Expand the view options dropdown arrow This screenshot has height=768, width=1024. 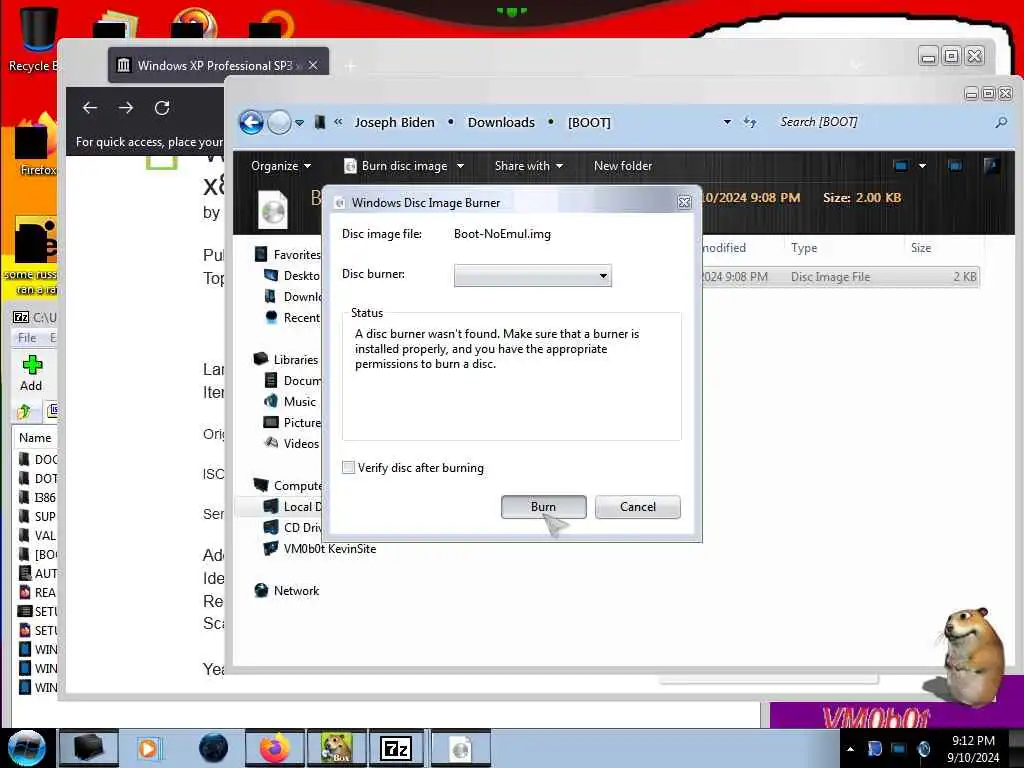[922, 166]
